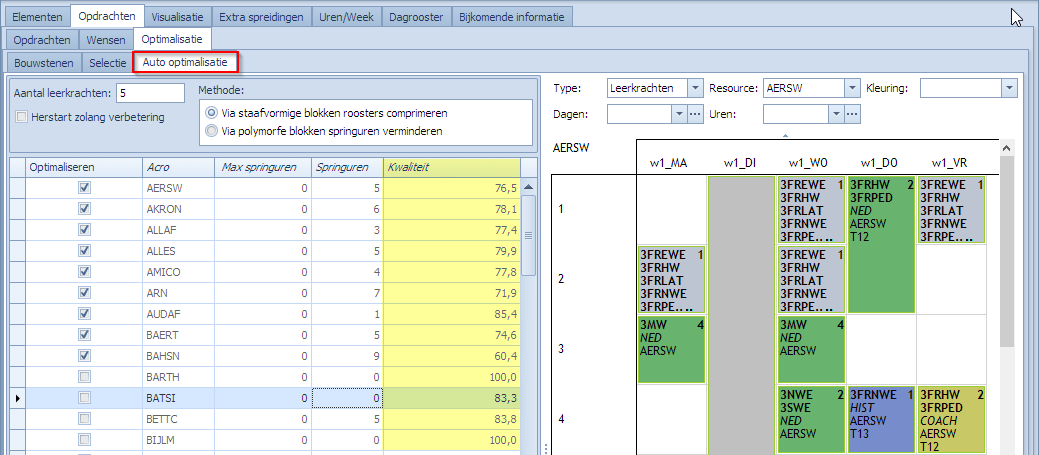The width and height of the screenshot is (1039, 455).
Task: Click Kwaliteit value 60,4
Action: pyautogui.click(x=452, y=356)
